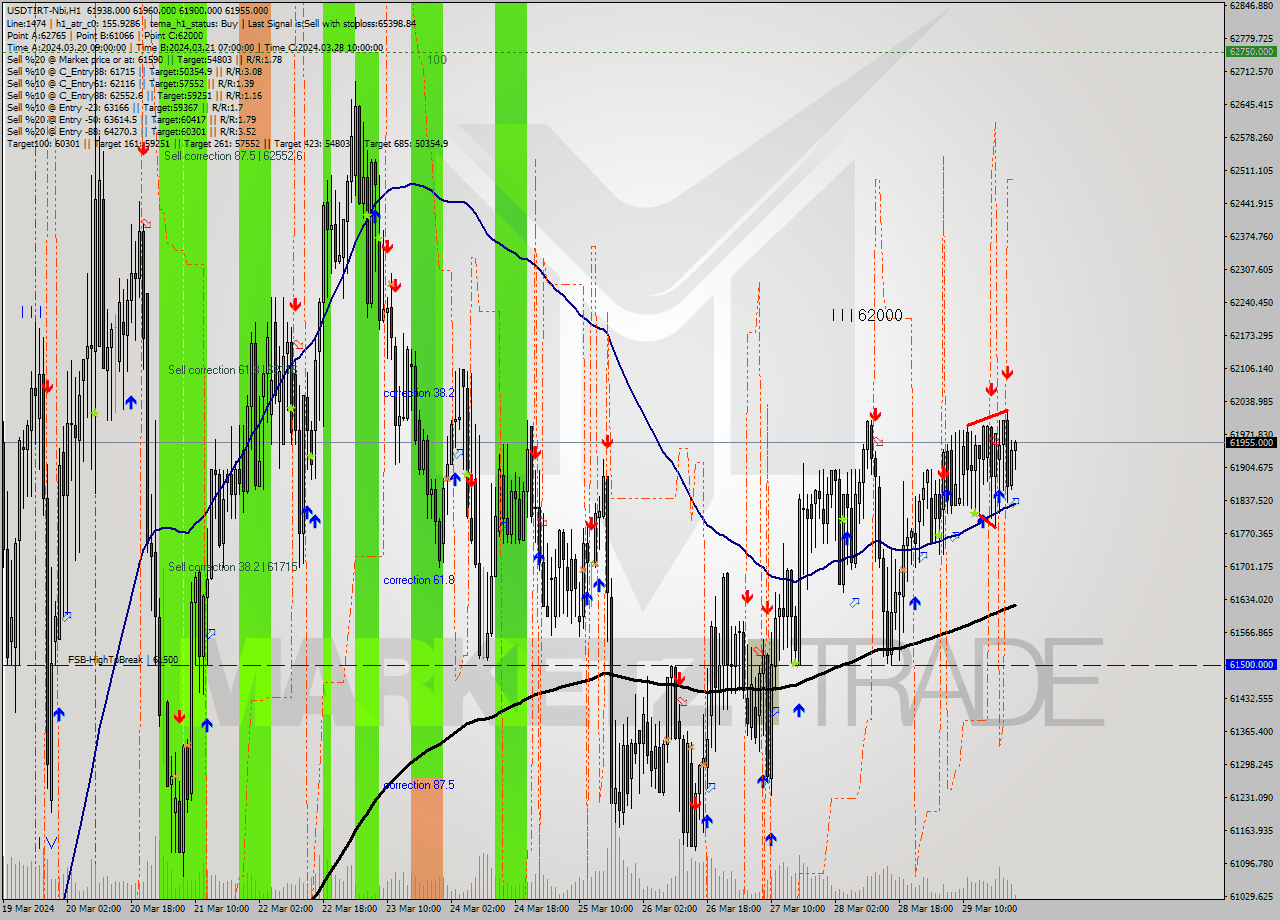Click the 62441.905 price axis label
Viewport: 1280px width, 920px height.
pos(1251,203)
